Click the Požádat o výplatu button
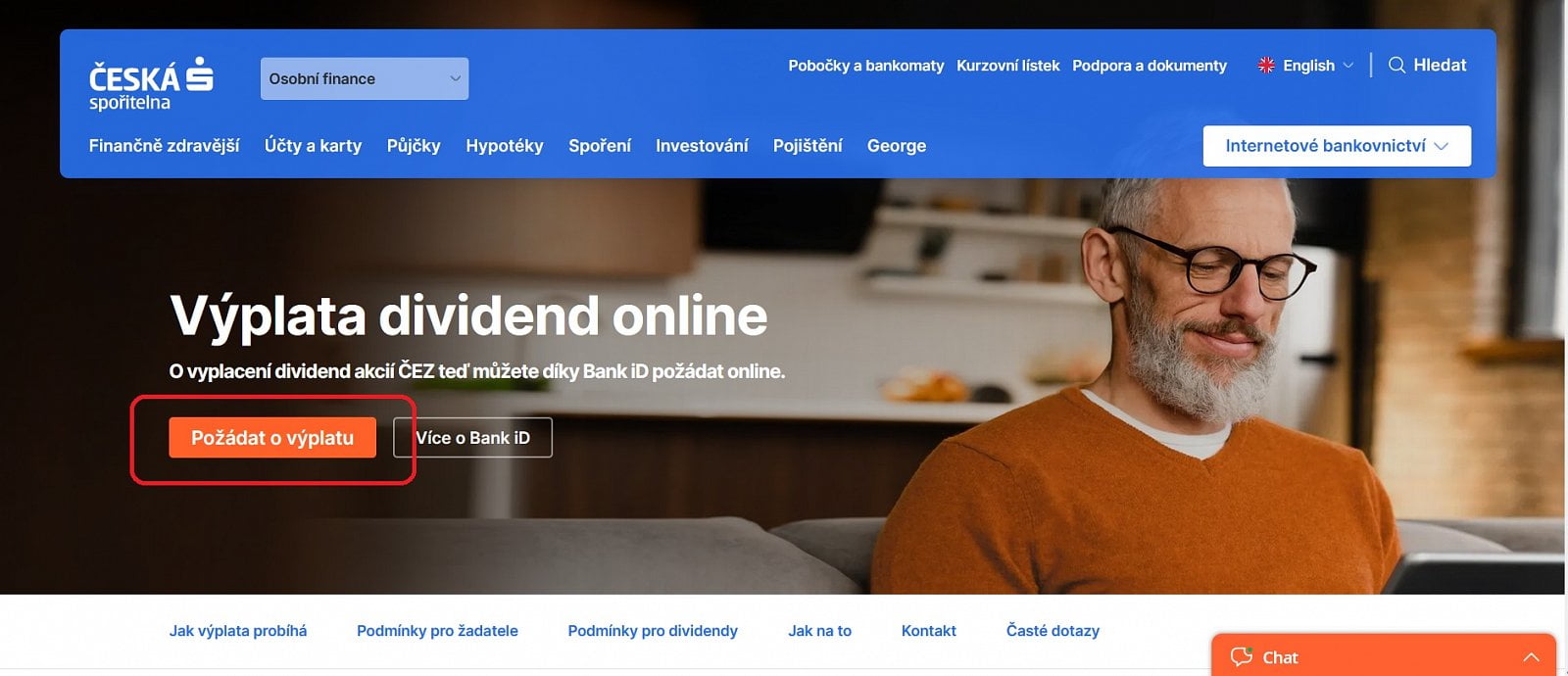Viewport: 1568px width, 676px height. [x=272, y=438]
